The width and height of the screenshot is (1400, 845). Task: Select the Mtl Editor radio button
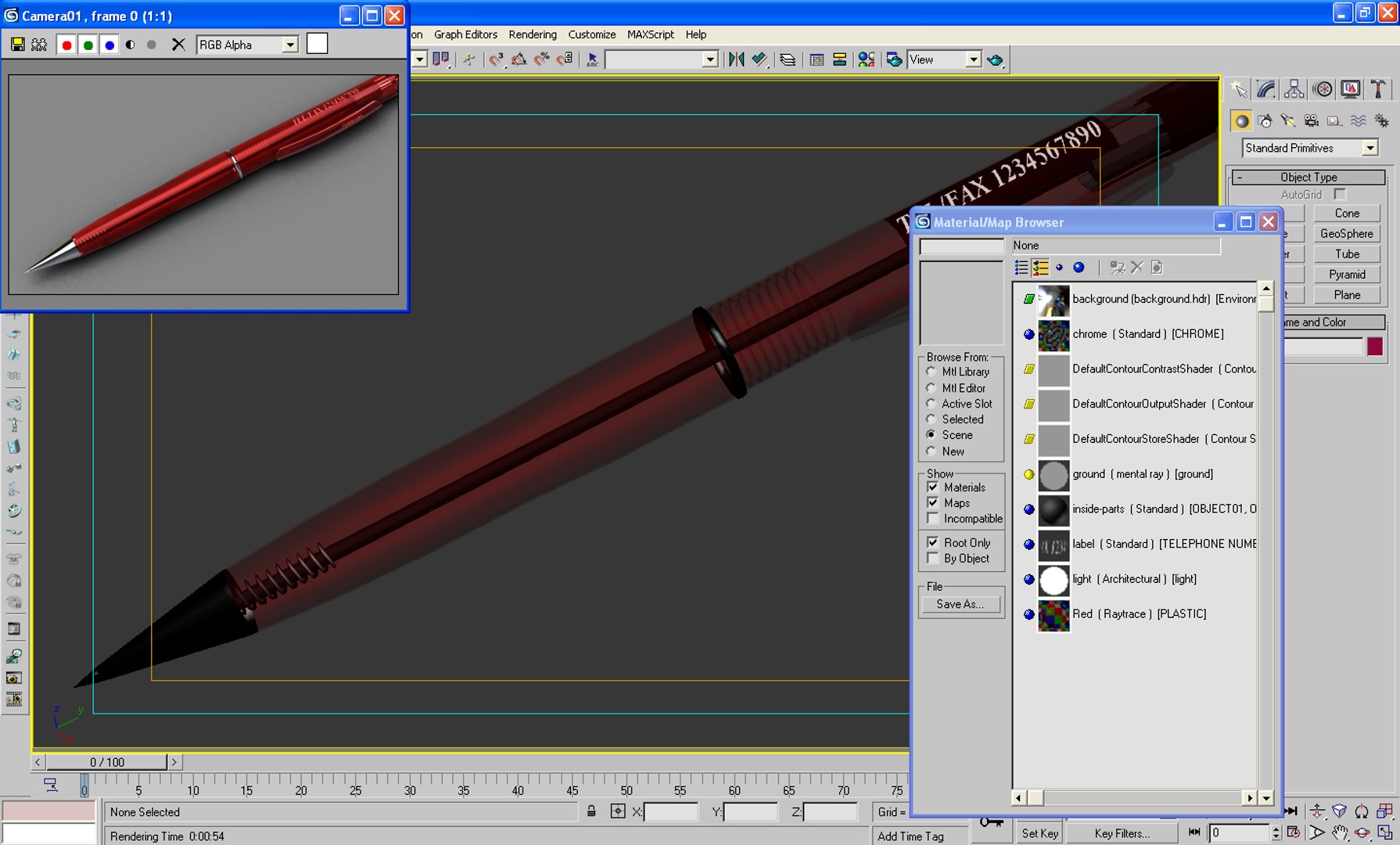click(x=932, y=387)
